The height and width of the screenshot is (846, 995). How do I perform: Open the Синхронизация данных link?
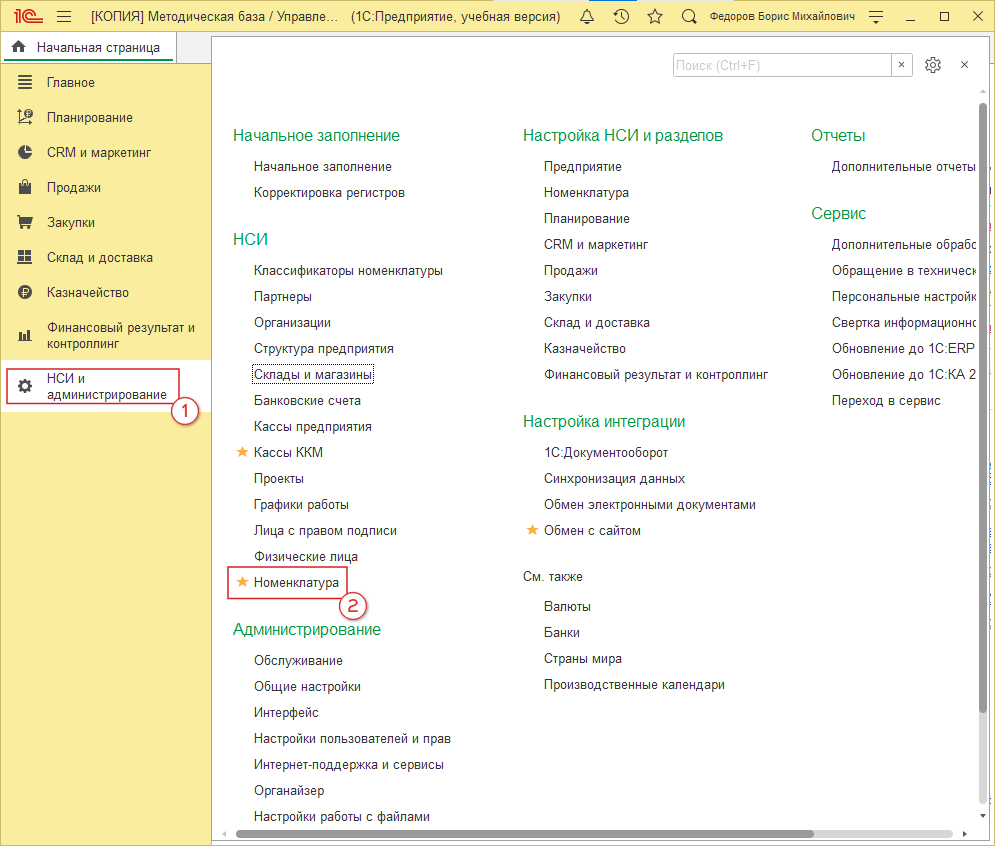(x=614, y=479)
